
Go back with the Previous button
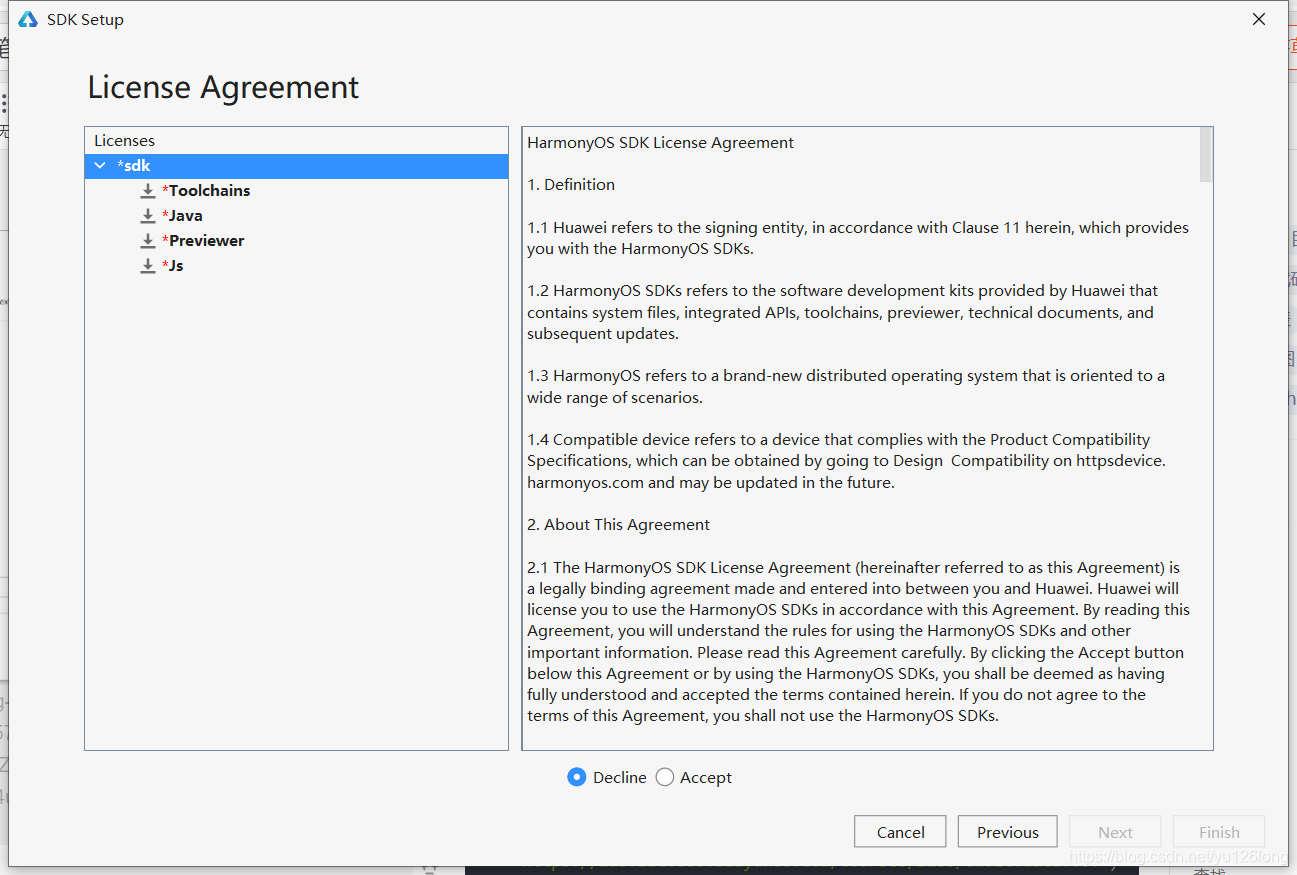1007,832
